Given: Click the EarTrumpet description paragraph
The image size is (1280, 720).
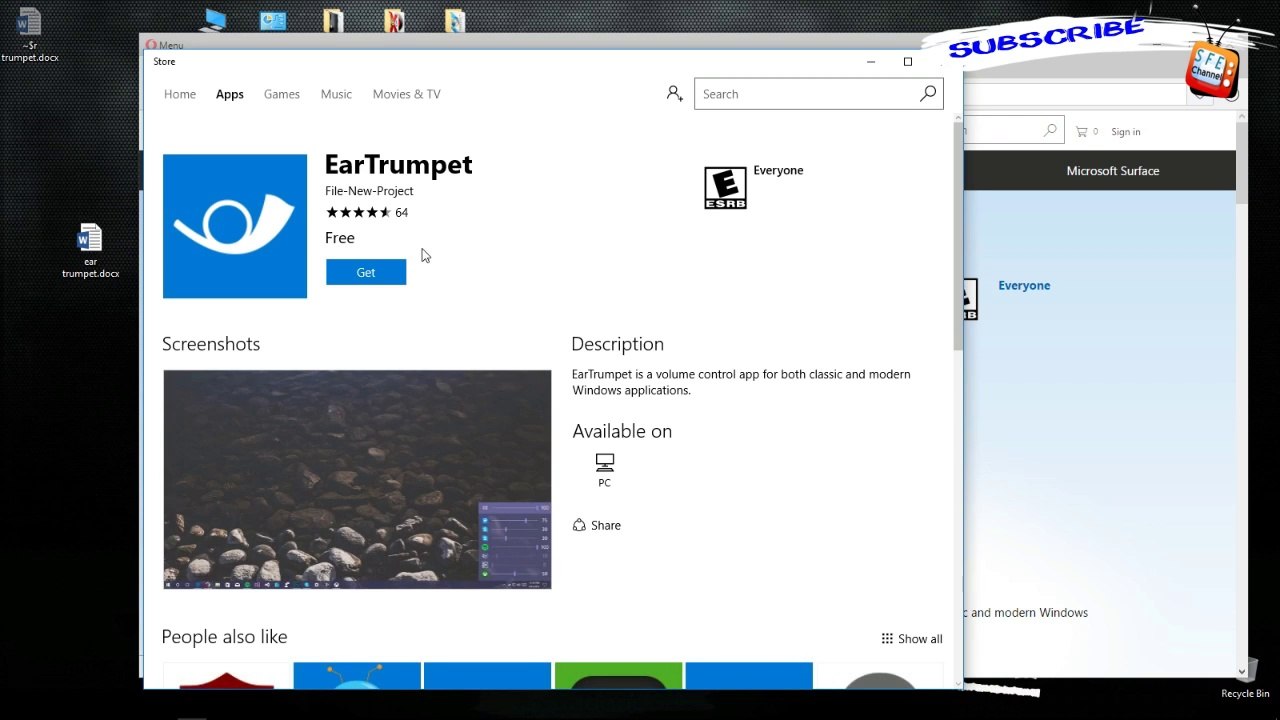Looking at the screenshot, I should 741,382.
